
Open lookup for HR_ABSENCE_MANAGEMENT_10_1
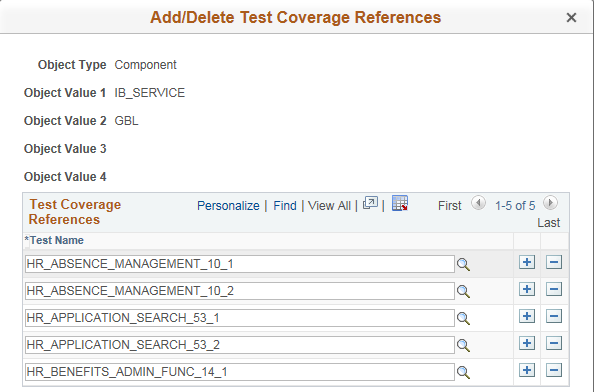point(463,264)
